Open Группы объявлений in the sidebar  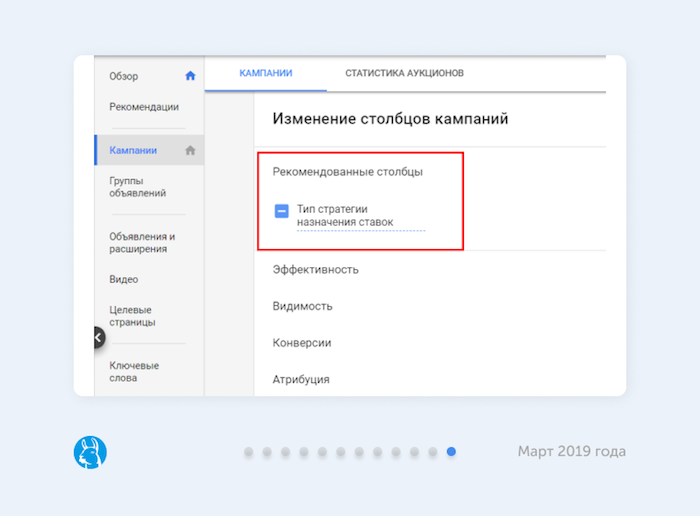138,187
